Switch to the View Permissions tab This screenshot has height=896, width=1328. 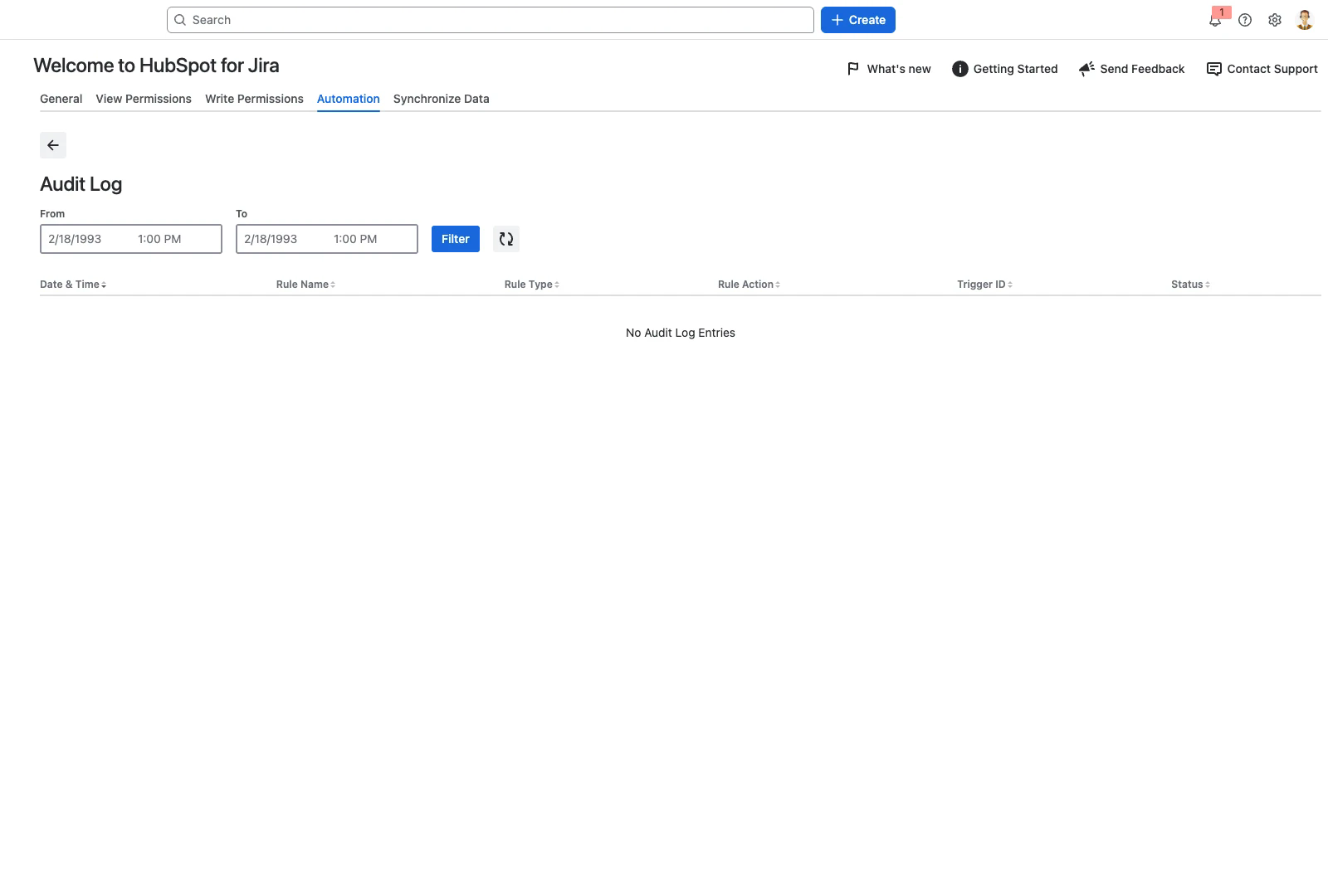144,99
